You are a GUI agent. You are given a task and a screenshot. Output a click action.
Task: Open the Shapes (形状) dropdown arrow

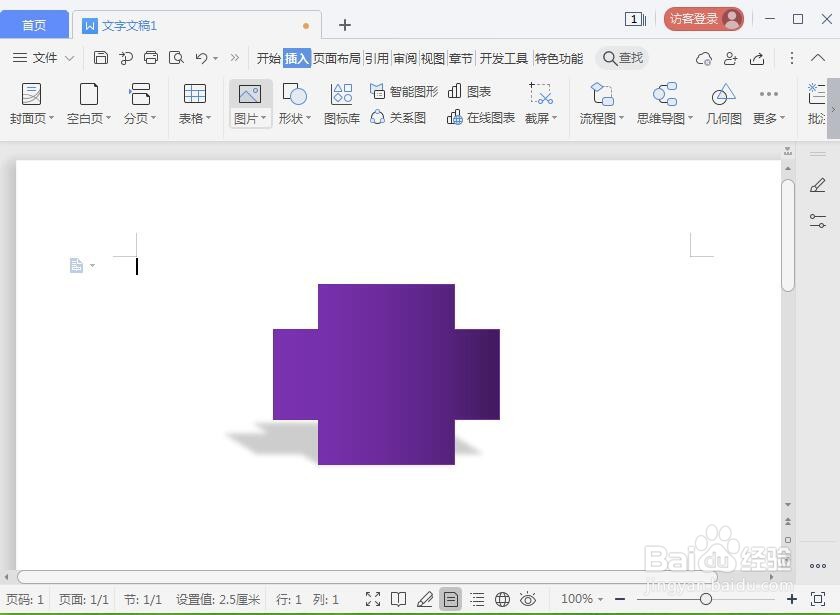pos(309,117)
